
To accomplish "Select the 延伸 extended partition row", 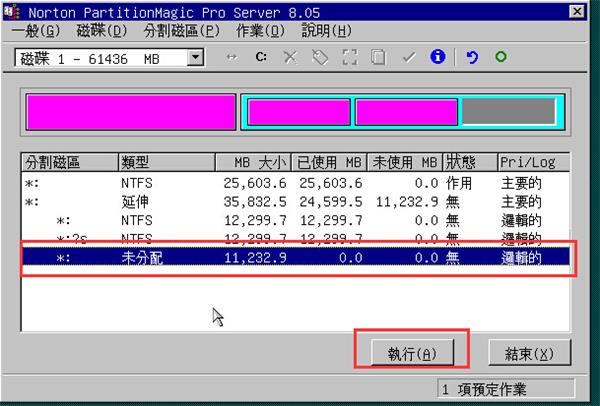I will coord(296,202).
